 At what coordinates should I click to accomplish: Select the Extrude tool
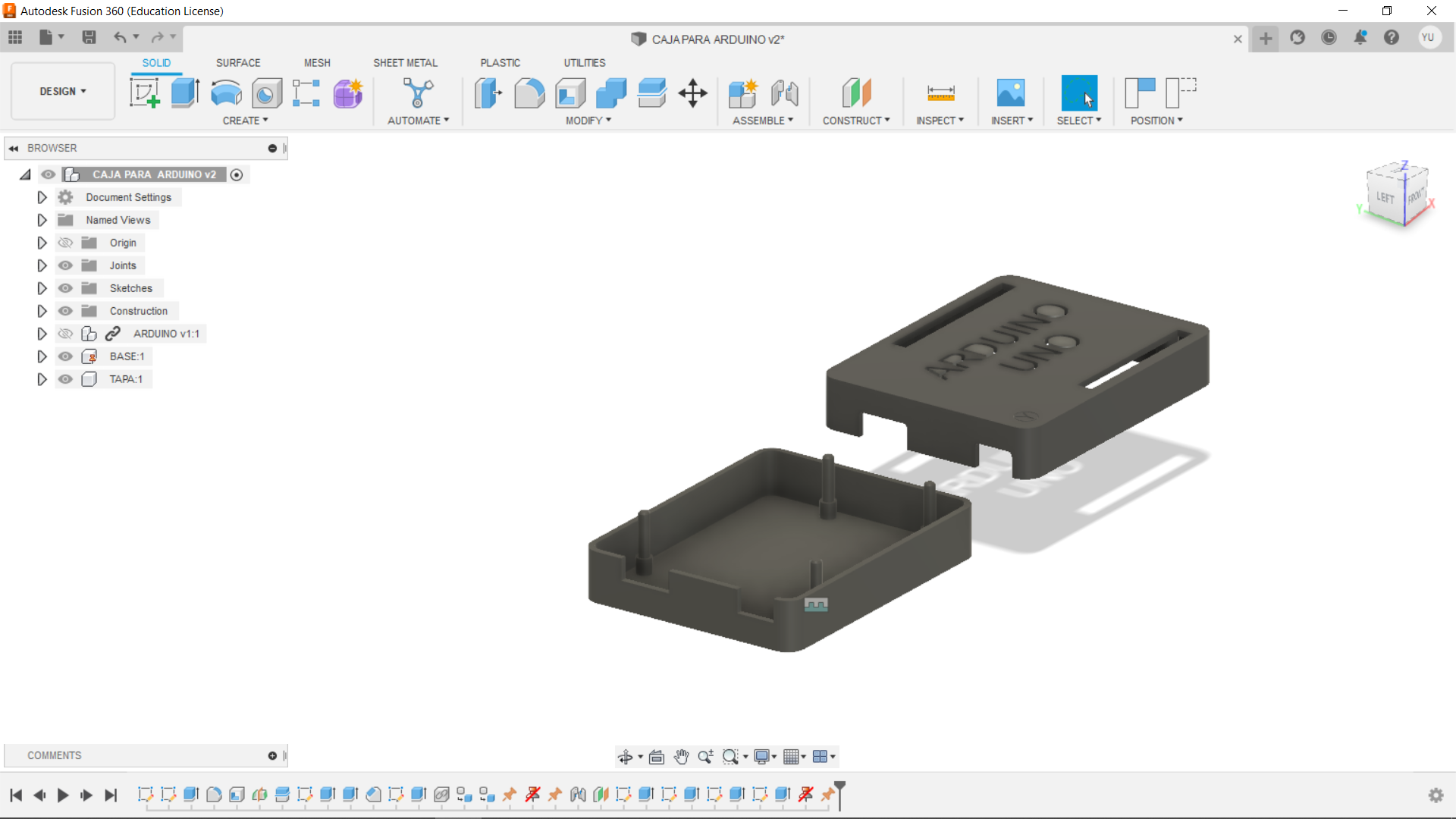184,93
